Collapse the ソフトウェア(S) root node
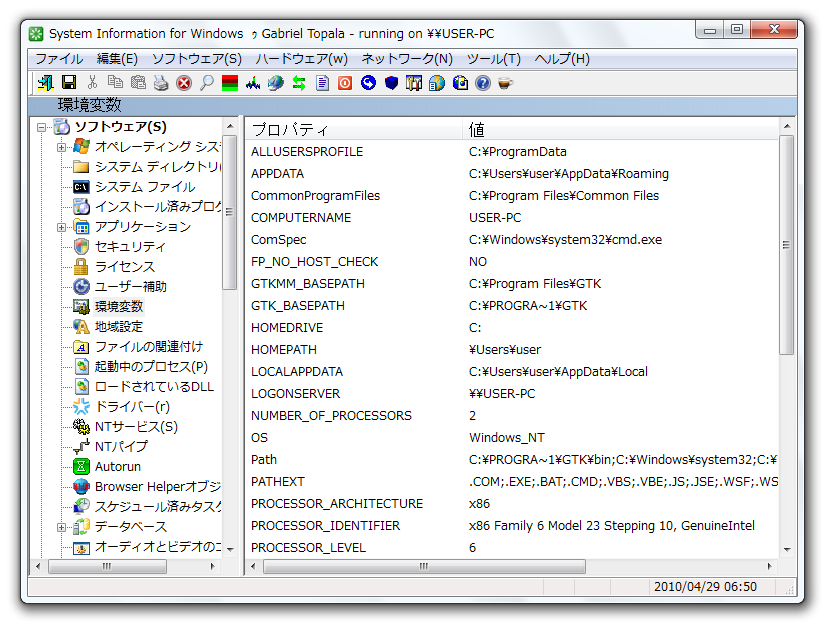The width and height of the screenshot is (828, 628). [x=41, y=127]
